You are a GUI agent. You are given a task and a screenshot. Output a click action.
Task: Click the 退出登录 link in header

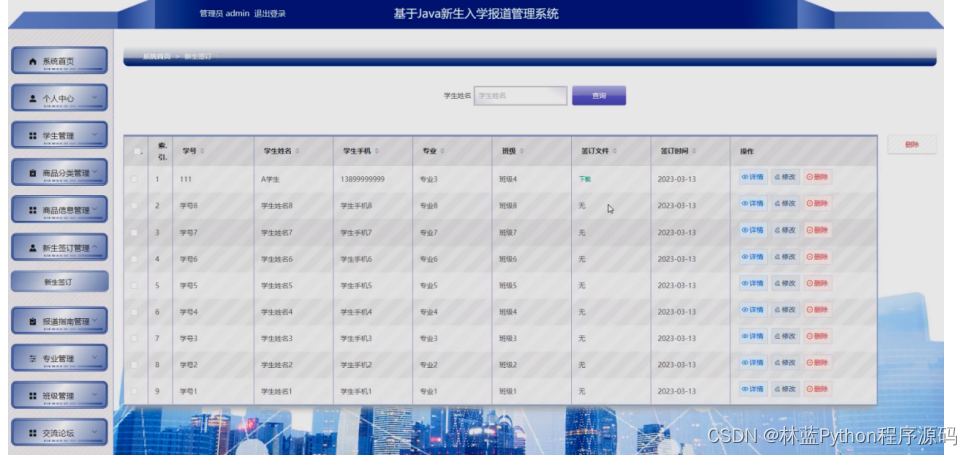click(x=270, y=14)
